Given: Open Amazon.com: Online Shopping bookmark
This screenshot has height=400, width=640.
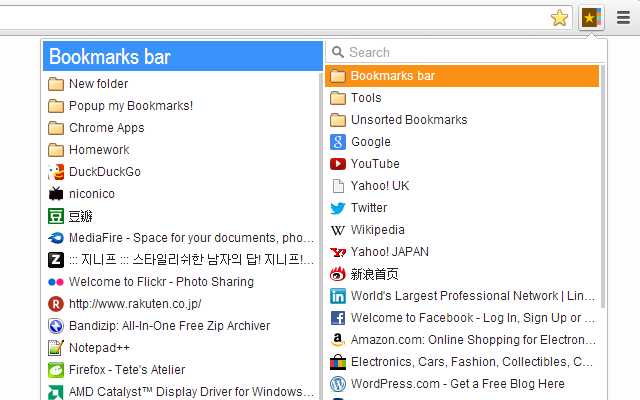Looking at the screenshot, I should tap(473, 340).
